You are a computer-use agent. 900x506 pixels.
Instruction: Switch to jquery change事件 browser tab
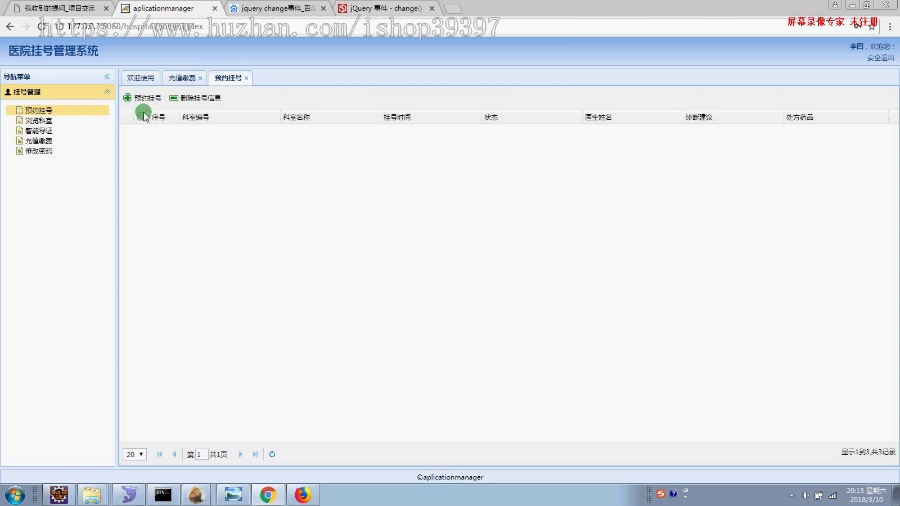278,9
